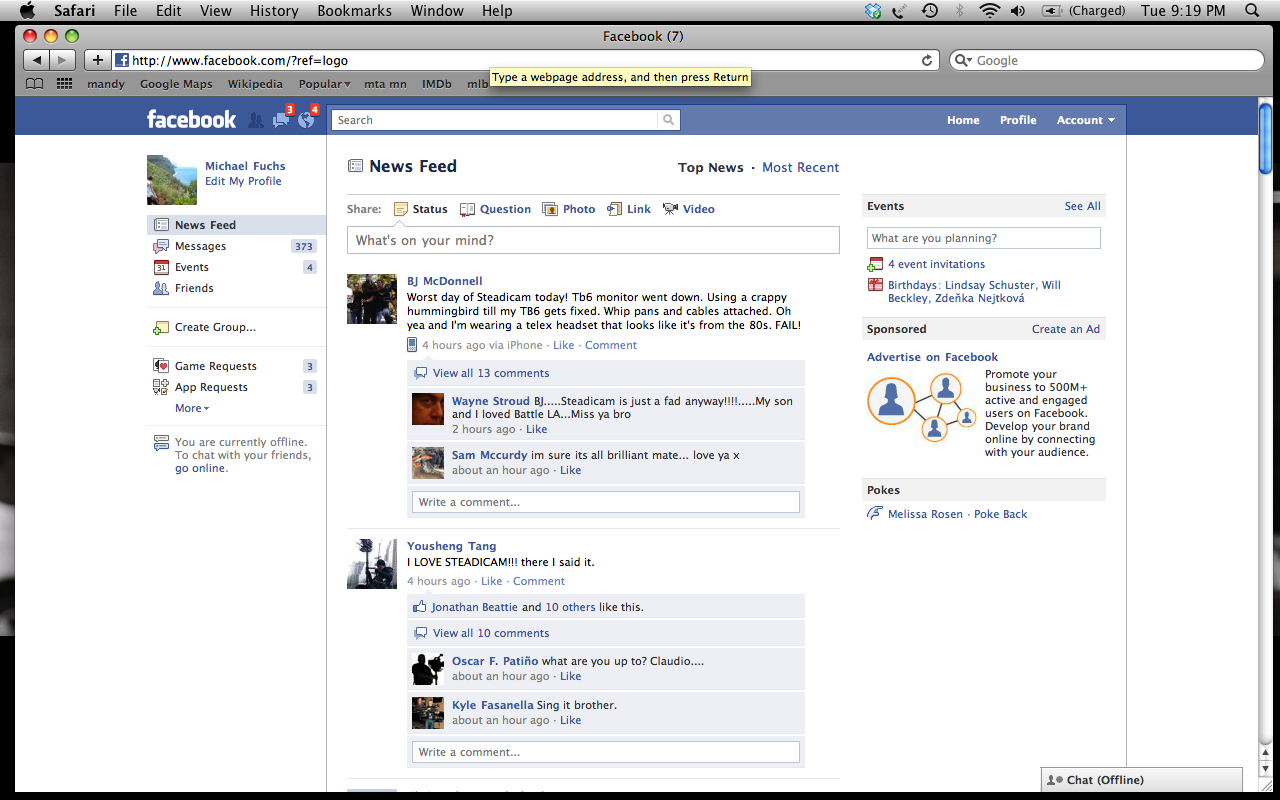Click the Game Requests icon
Image resolution: width=1280 pixels, height=800 pixels.
(x=161, y=366)
